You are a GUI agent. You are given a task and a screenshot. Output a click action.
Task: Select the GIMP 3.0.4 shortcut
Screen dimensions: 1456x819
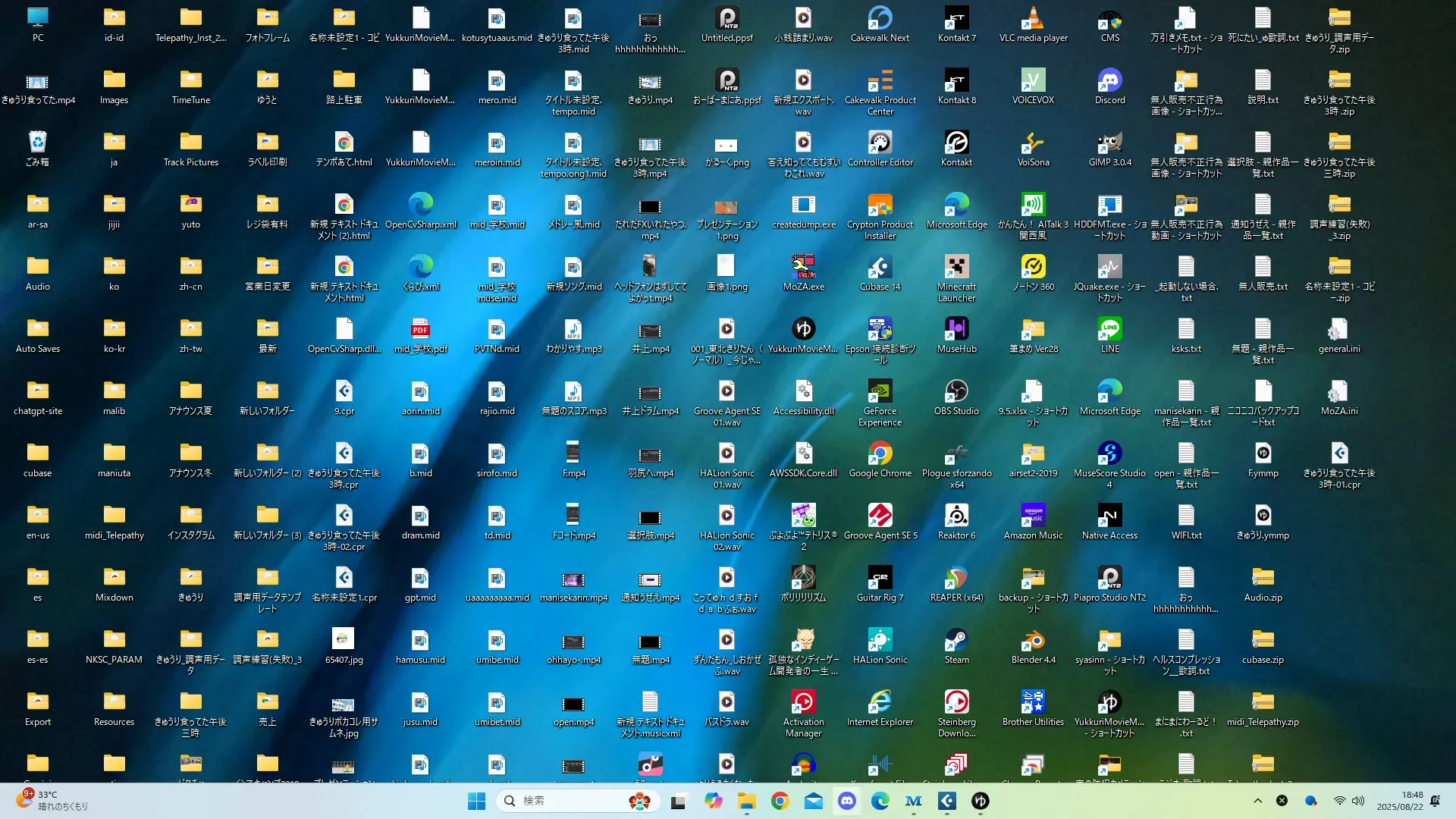1109,143
